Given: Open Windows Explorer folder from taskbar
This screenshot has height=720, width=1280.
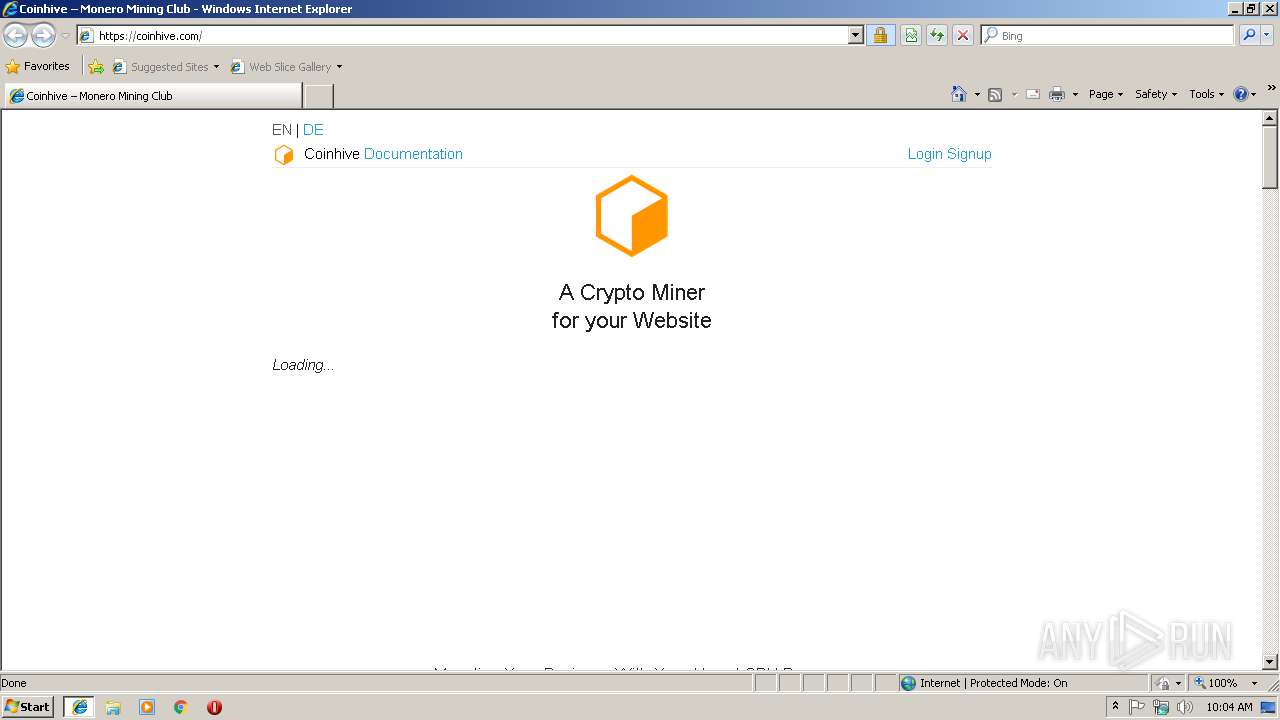Looking at the screenshot, I should (113, 707).
